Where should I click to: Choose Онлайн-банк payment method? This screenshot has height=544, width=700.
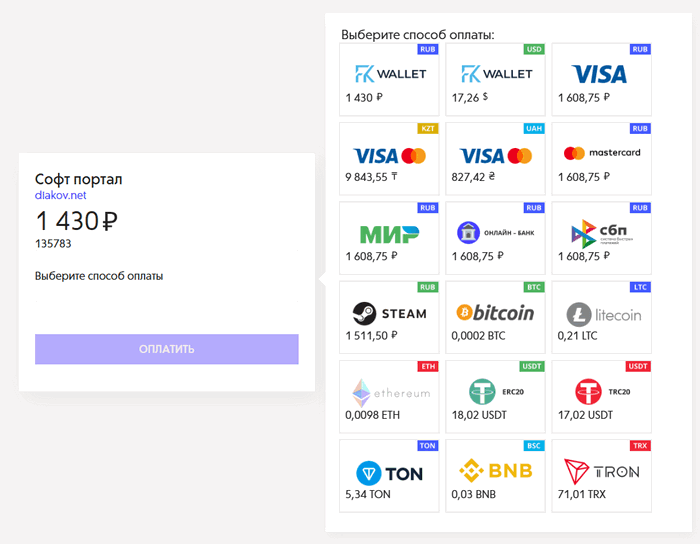tap(495, 238)
